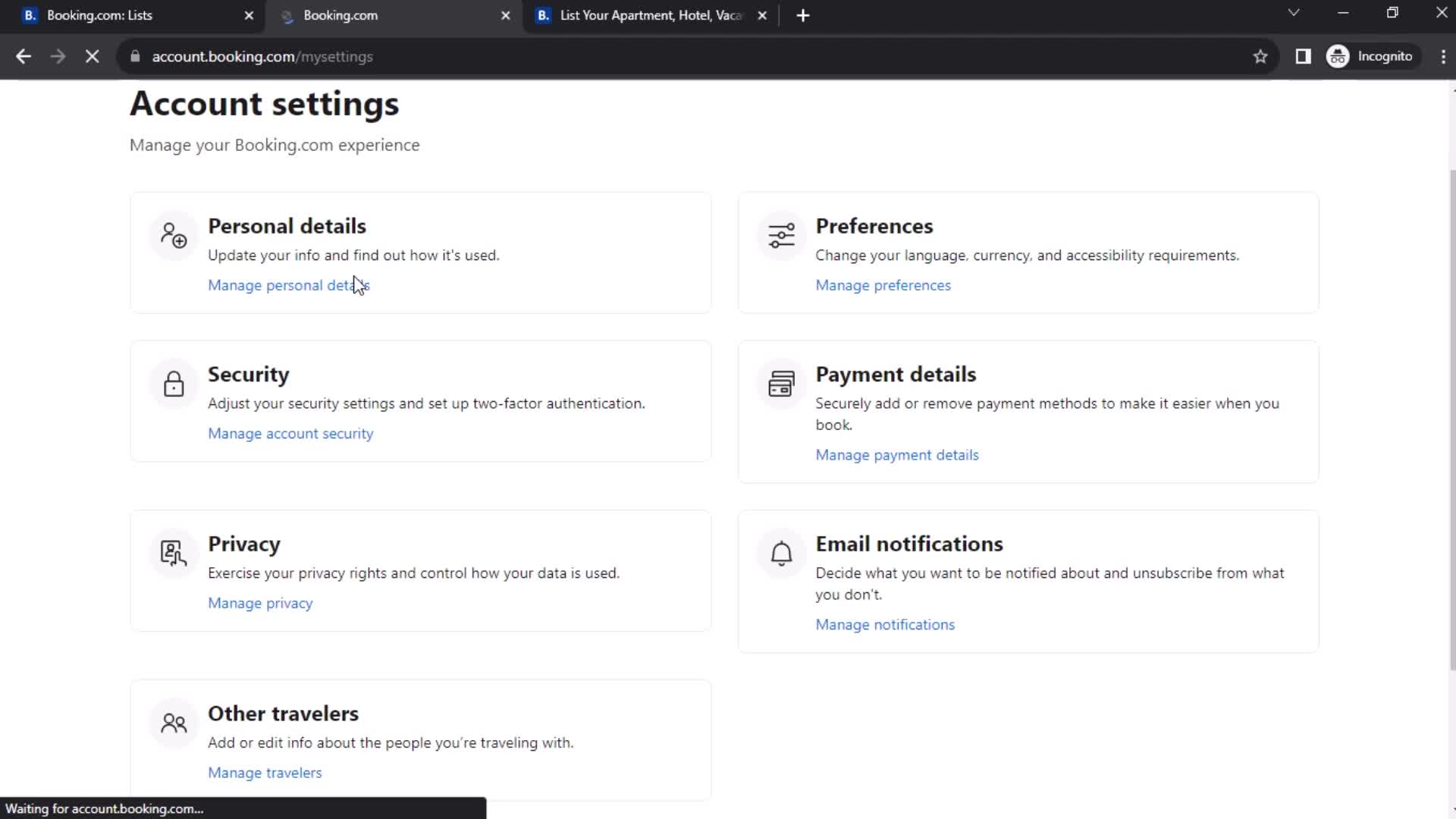This screenshot has width=1456, height=819.
Task: Click the Other travelers heading
Action: coord(283,714)
